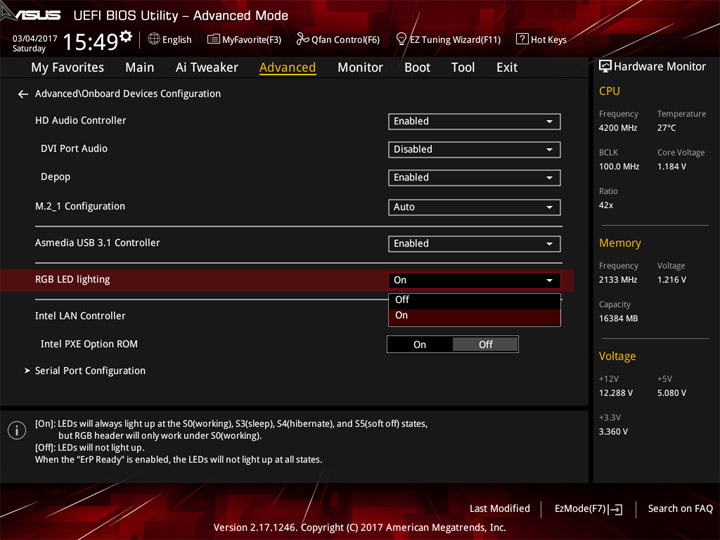Open Qfan Control fan icon
The width and height of the screenshot is (720, 540).
click(x=302, y=39)
